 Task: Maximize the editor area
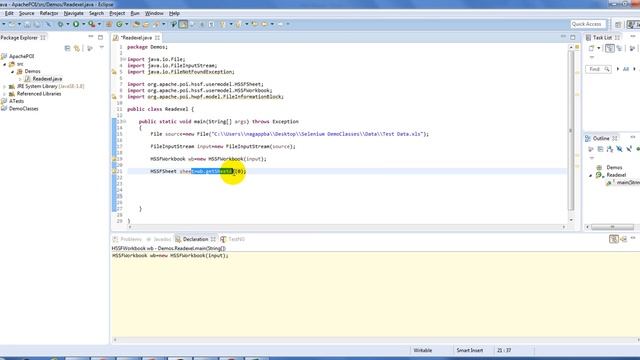[x=573, y=37]
